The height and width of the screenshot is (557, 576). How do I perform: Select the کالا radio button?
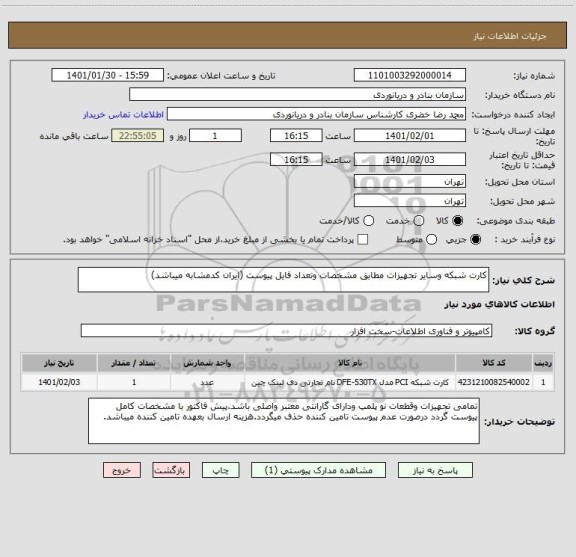click(458, 221)
